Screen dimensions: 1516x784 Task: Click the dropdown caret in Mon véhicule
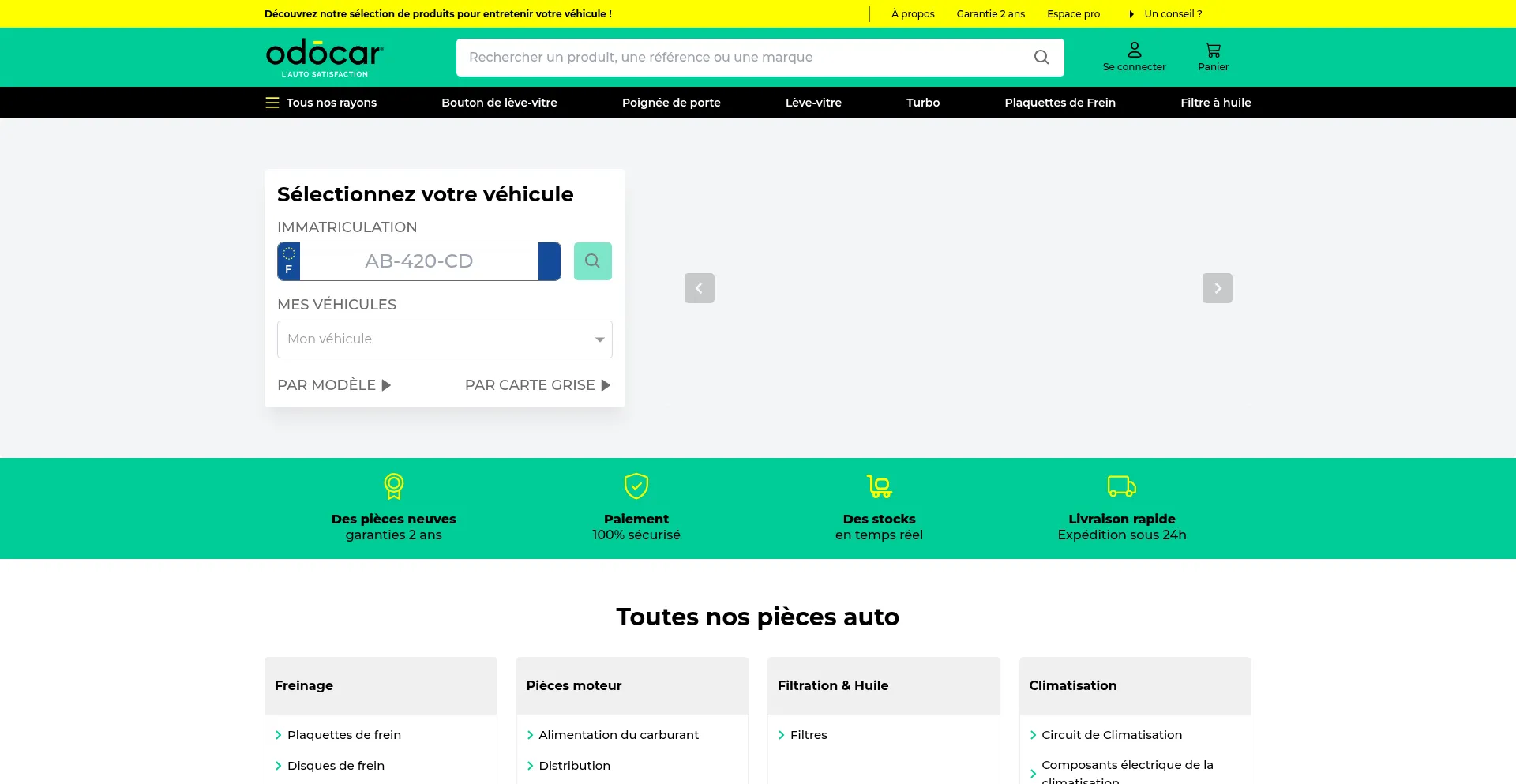tap(599, 339)
